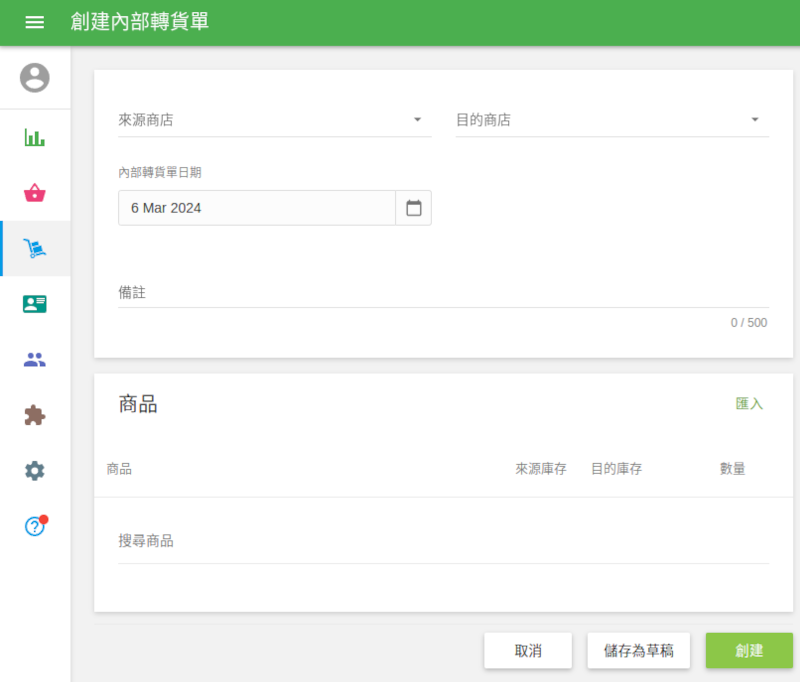Click the 匯入 import link
This screenshot has width=800, height=682.
pos(749,404)
